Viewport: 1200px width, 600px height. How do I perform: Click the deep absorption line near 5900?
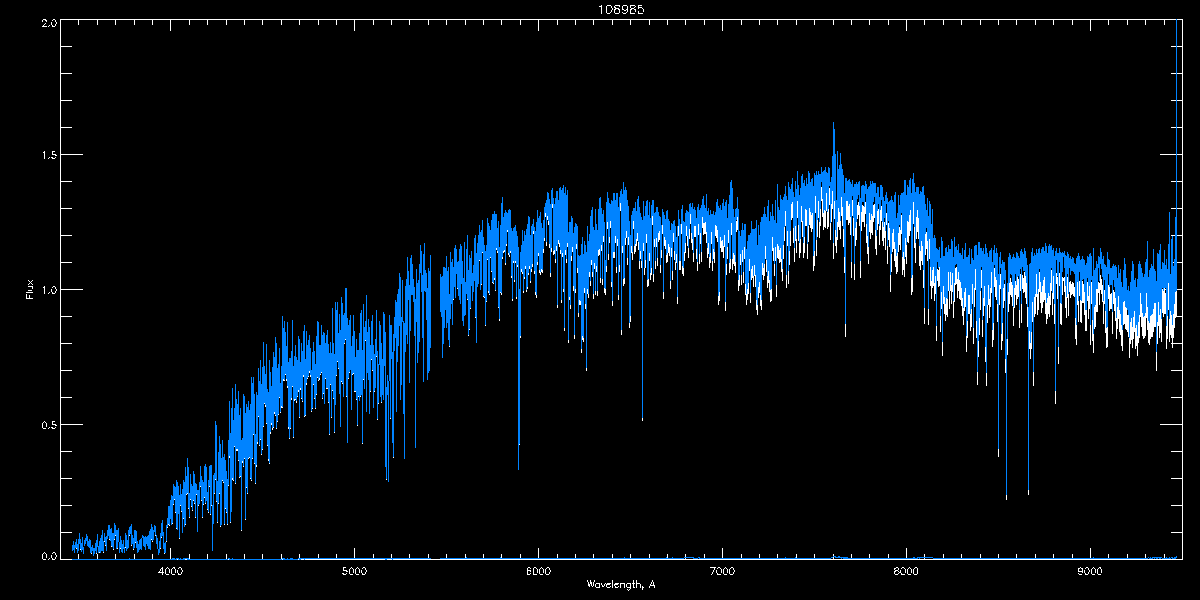pos(518,467)
